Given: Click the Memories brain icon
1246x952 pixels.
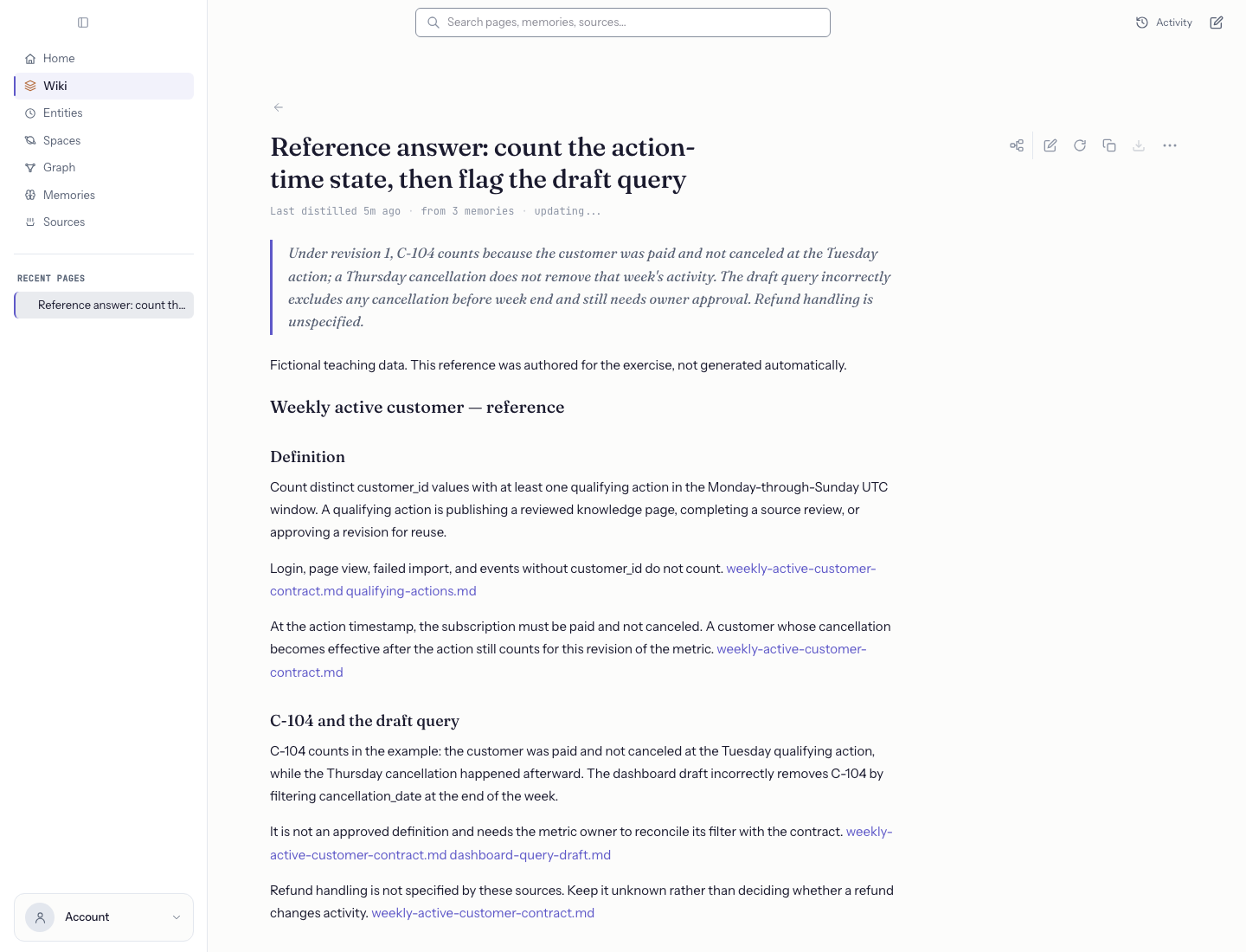Looking at the screenshot, I should [x=30, y=195].
